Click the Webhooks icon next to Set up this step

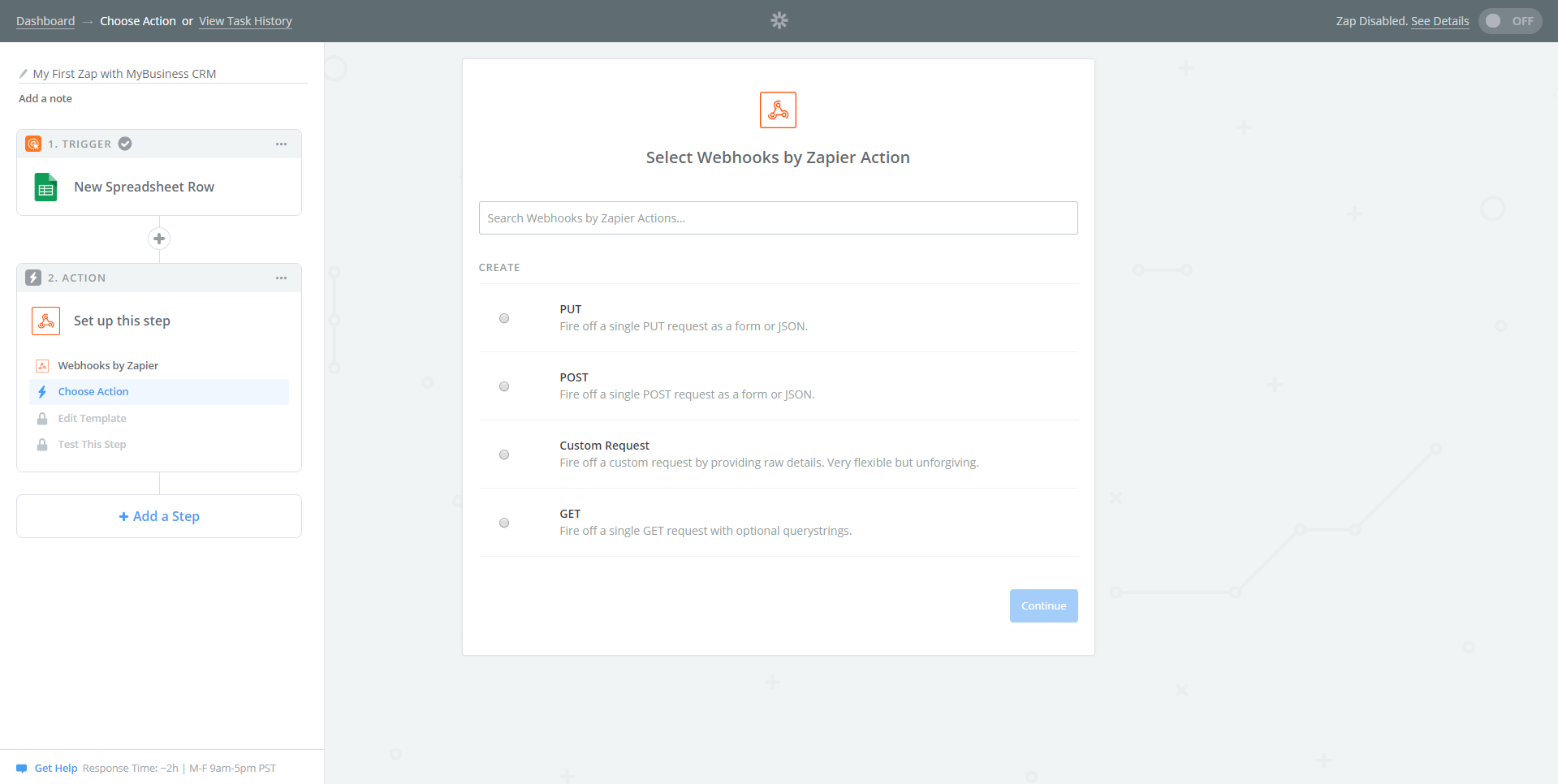pyautogui.click(x=46, y=321)
